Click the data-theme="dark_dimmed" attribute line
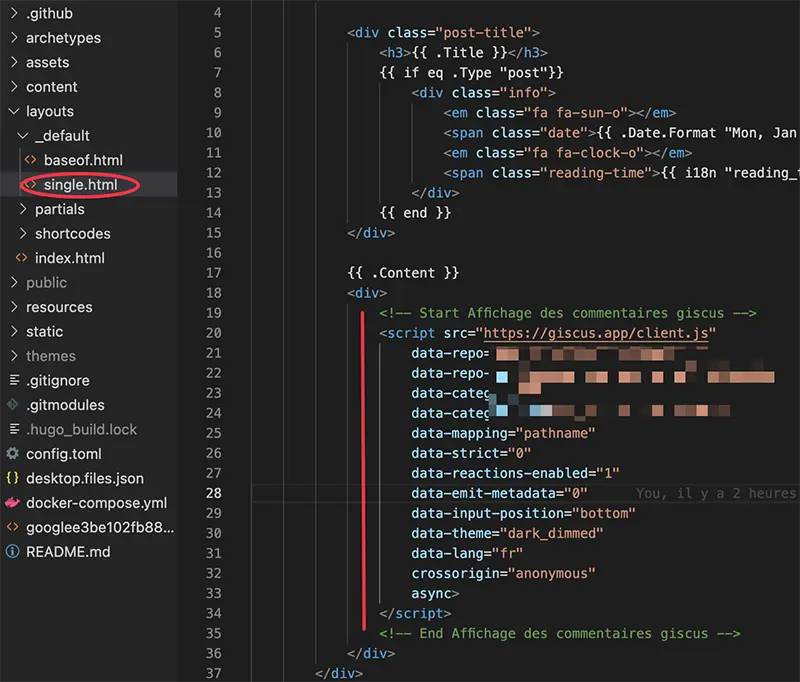The height and width of the screenshot is (682, 800). (x=507, y=533)
